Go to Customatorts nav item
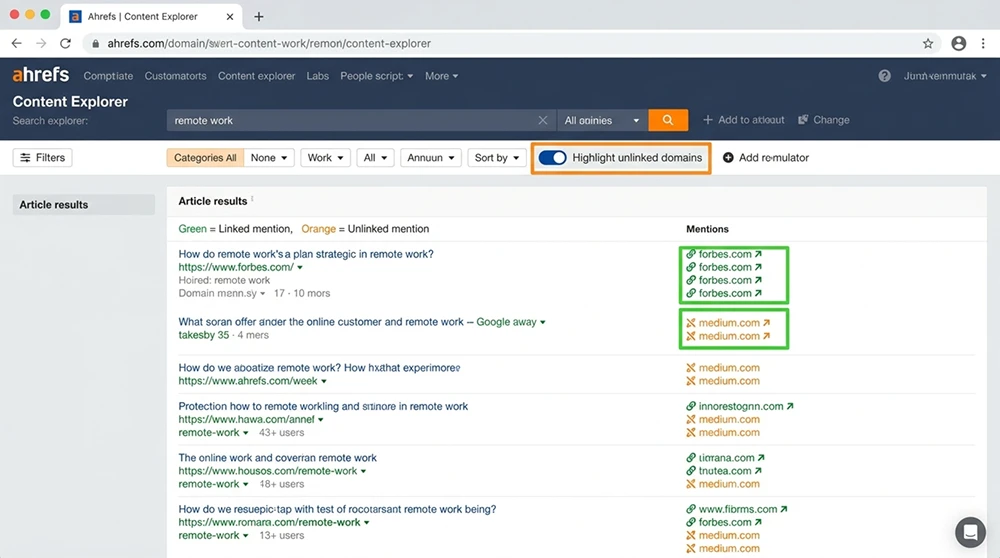1000x558 pixels. tap(175, 76)
